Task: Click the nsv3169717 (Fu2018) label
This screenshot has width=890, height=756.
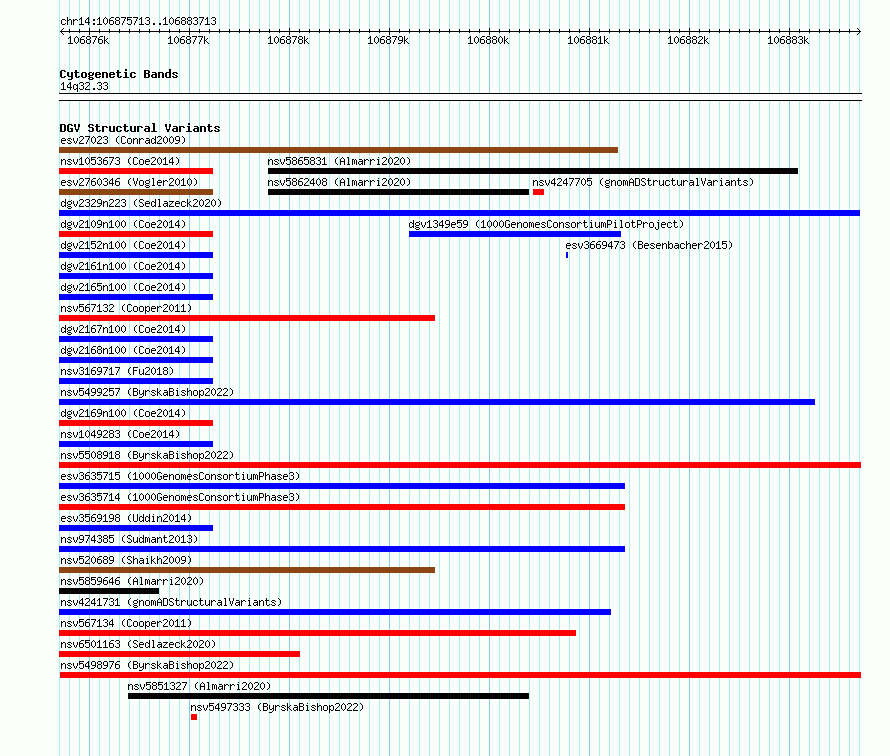Action: click(x=117, y=371)
